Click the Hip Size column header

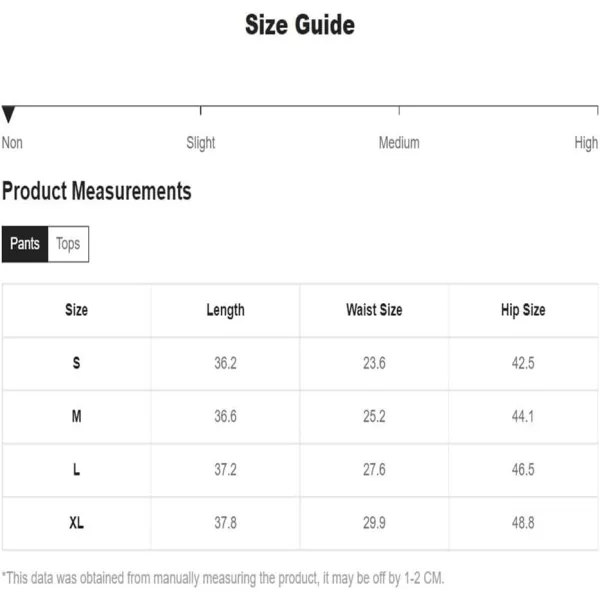[523, 310]
